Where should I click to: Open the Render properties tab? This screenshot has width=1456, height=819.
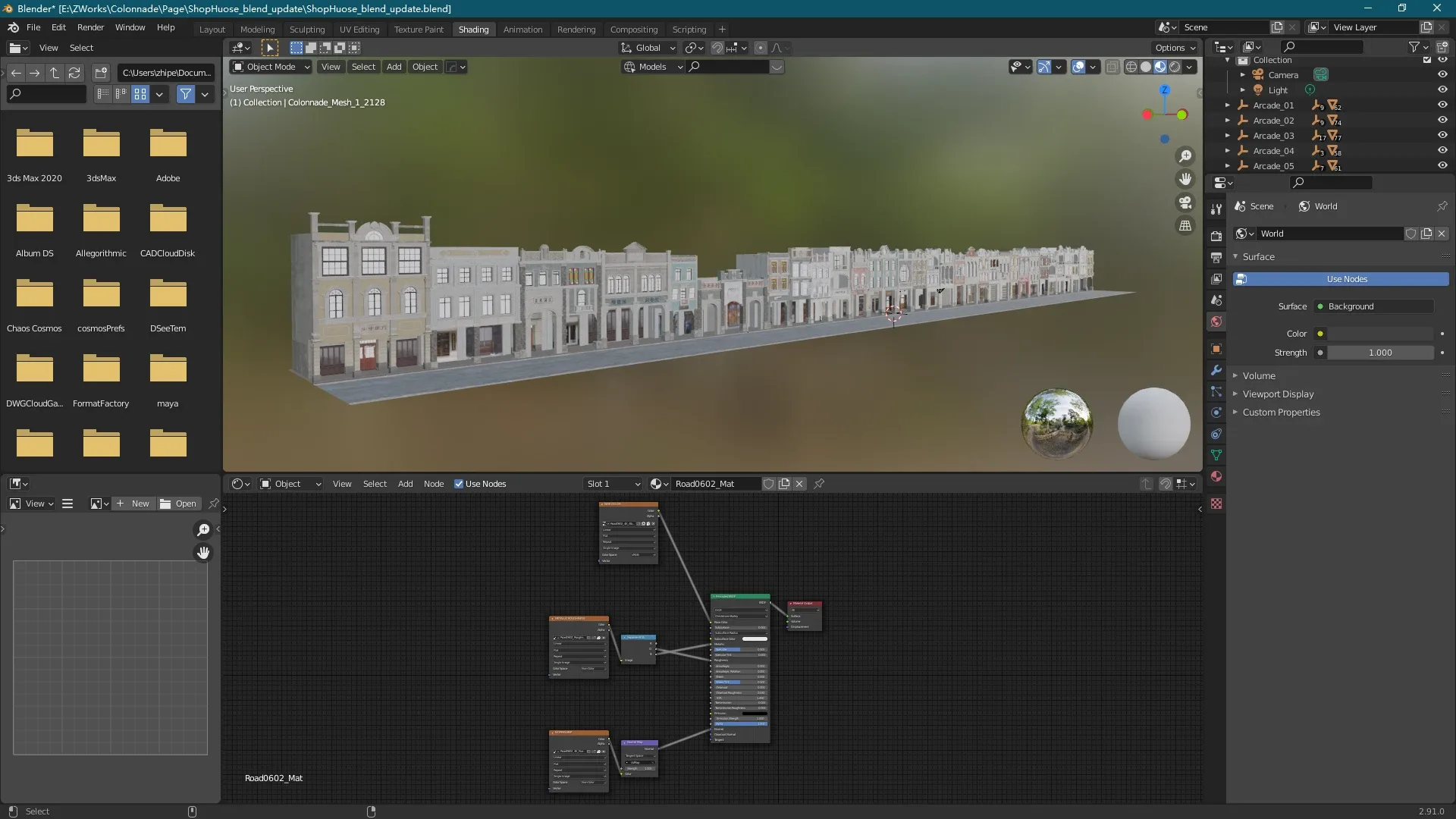(x=1216, y=236)
